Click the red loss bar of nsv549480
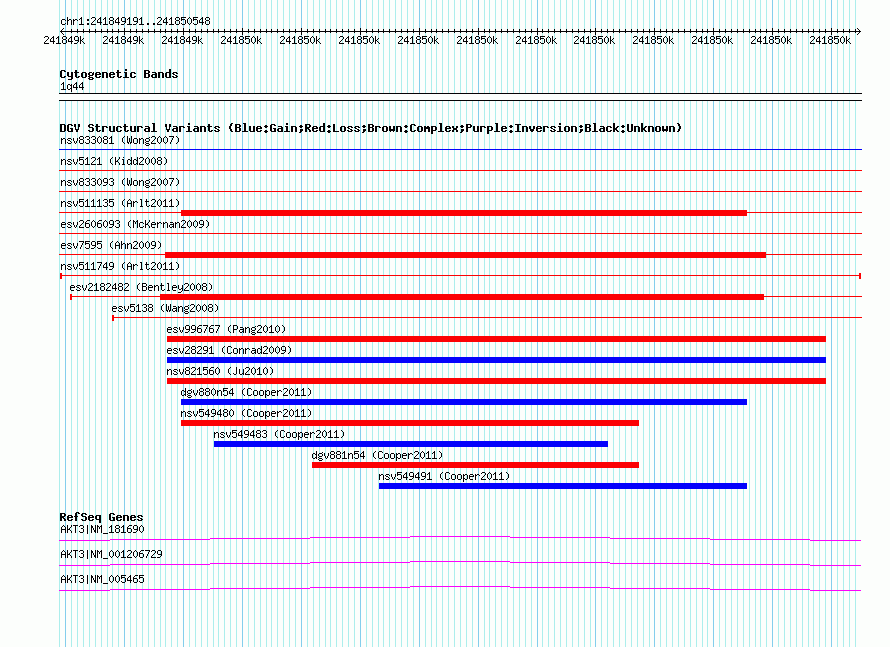The height and width of the screenshot is (647, 890). (410, 423)
